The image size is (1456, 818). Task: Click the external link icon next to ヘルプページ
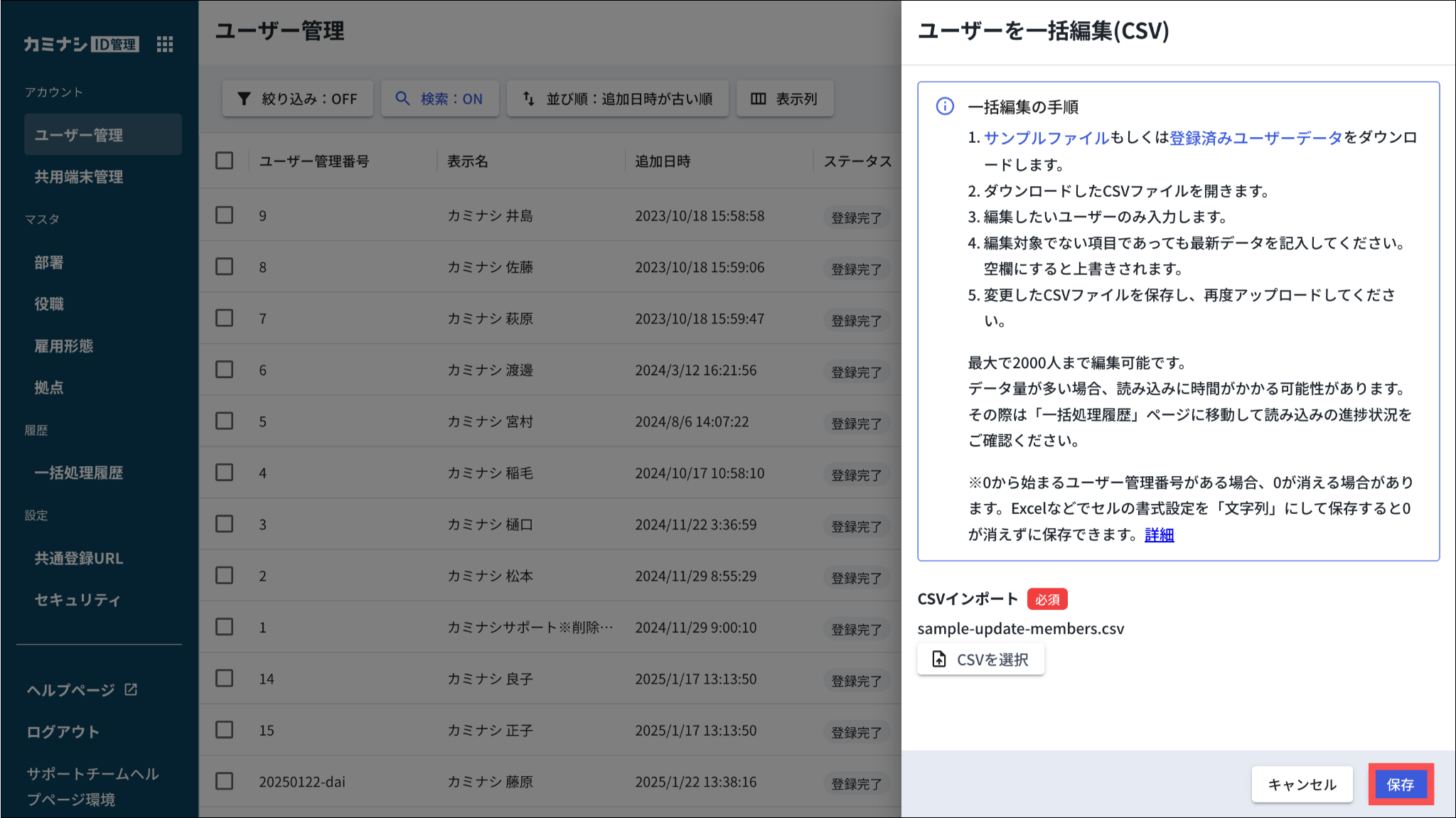click(x=131, y=689)
